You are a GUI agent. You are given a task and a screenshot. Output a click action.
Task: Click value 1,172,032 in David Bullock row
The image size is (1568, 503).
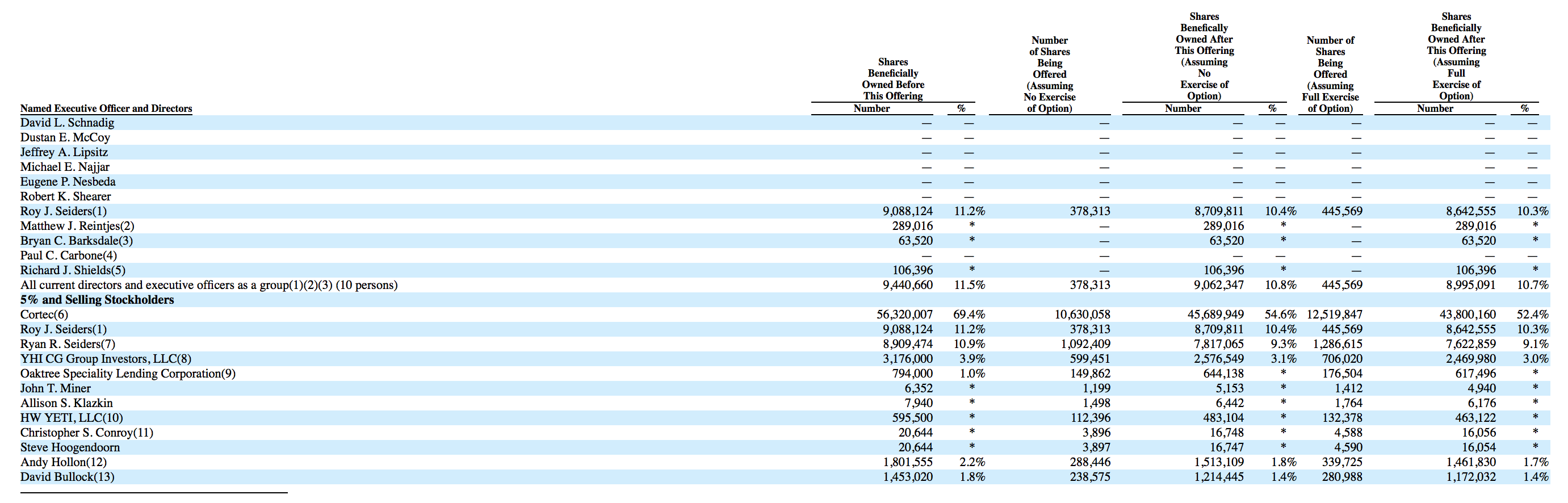[x=1471, y=477]
